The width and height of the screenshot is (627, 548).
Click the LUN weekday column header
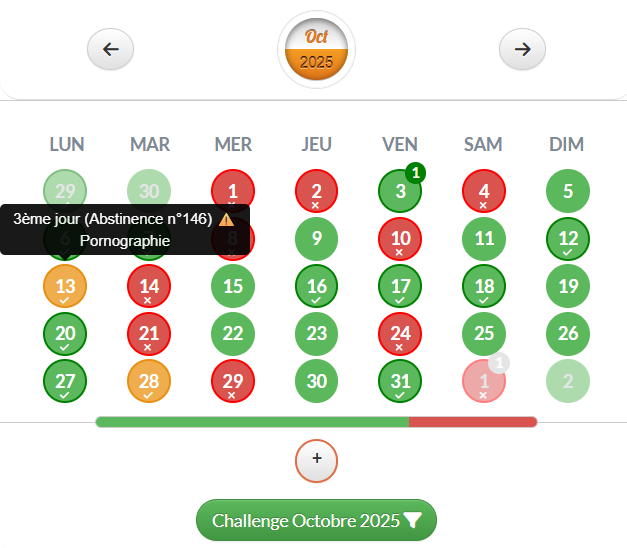[66, 145]
